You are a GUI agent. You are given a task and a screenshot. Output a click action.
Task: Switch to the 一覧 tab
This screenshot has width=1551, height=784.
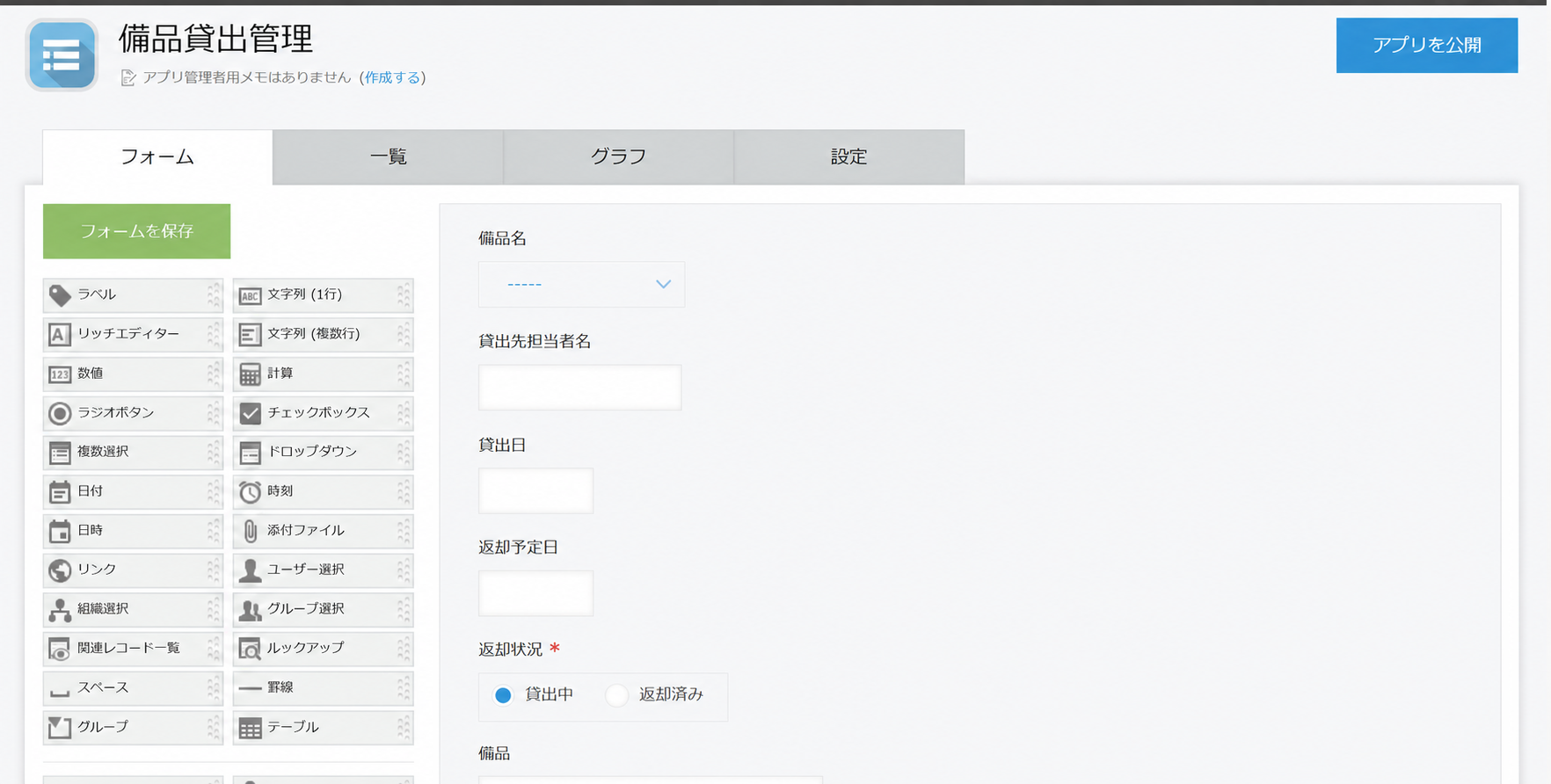tap(388, 157)
